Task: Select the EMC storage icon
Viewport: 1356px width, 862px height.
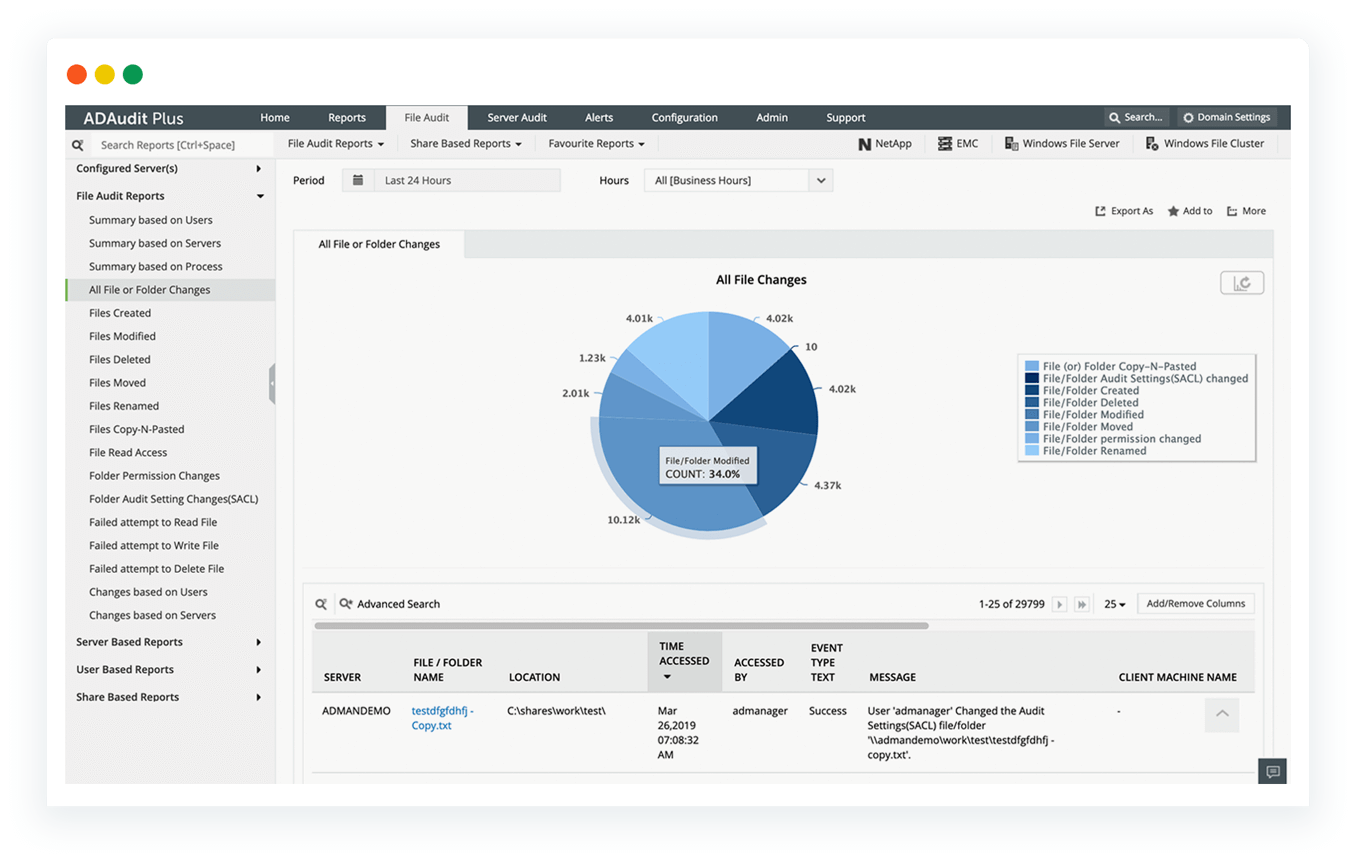Action: tap(945, 144)
